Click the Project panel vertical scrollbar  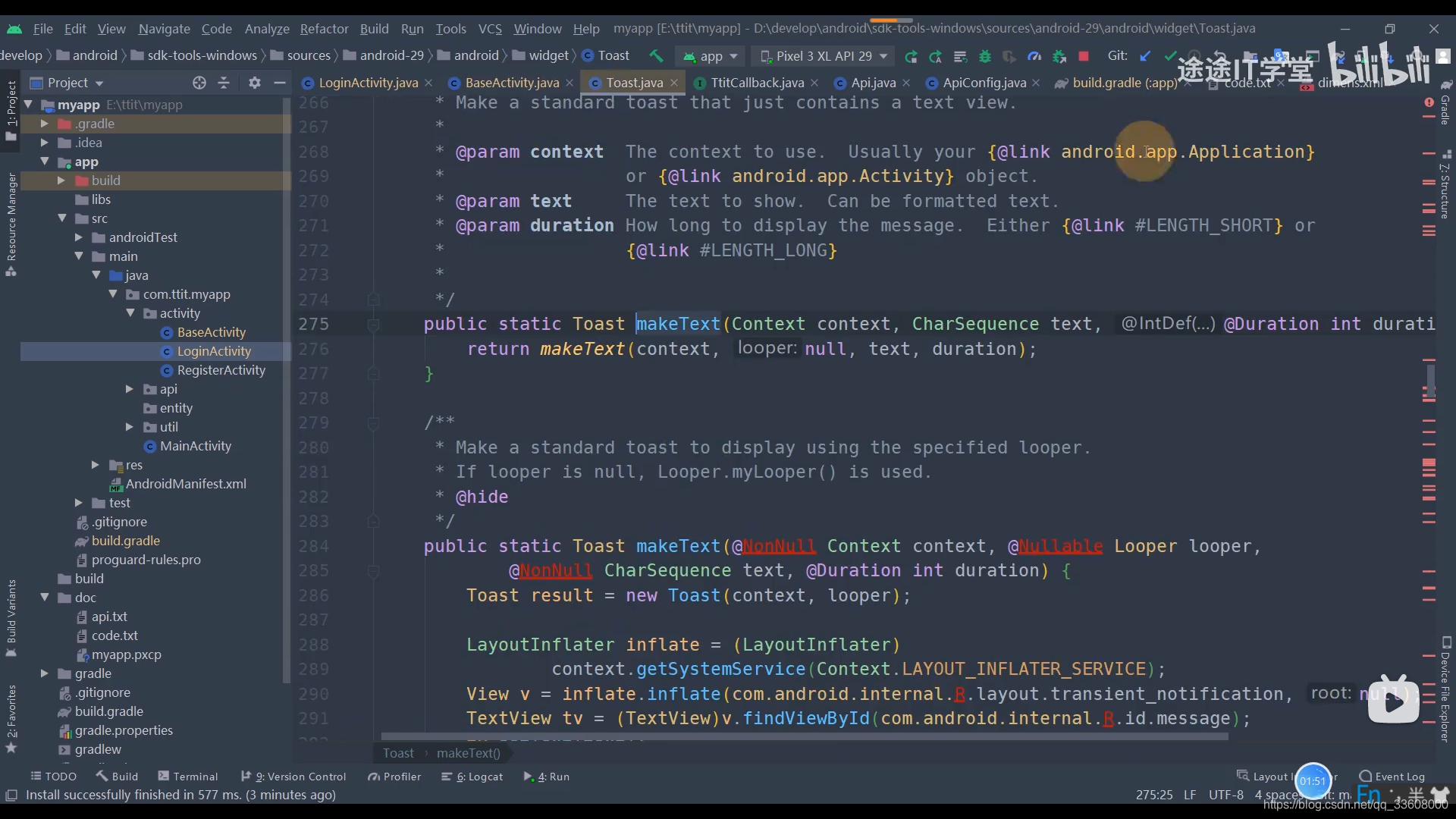[287, 391]
